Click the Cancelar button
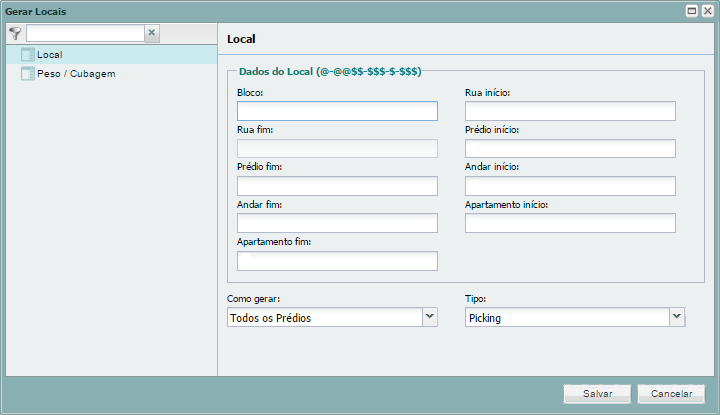Viewport: 720px width, 415px height. 671,394
